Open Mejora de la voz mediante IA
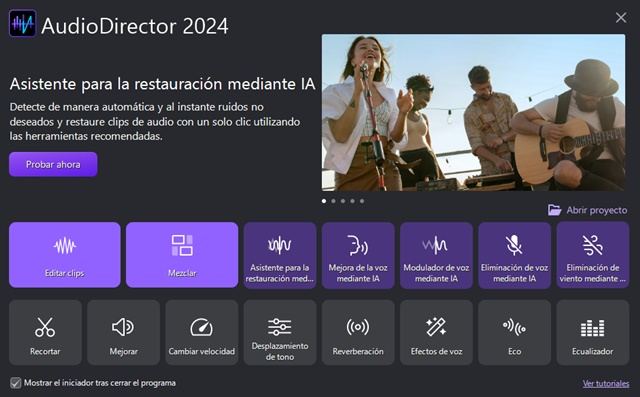Viewport: 640px width, 397px height. [358, 255]
